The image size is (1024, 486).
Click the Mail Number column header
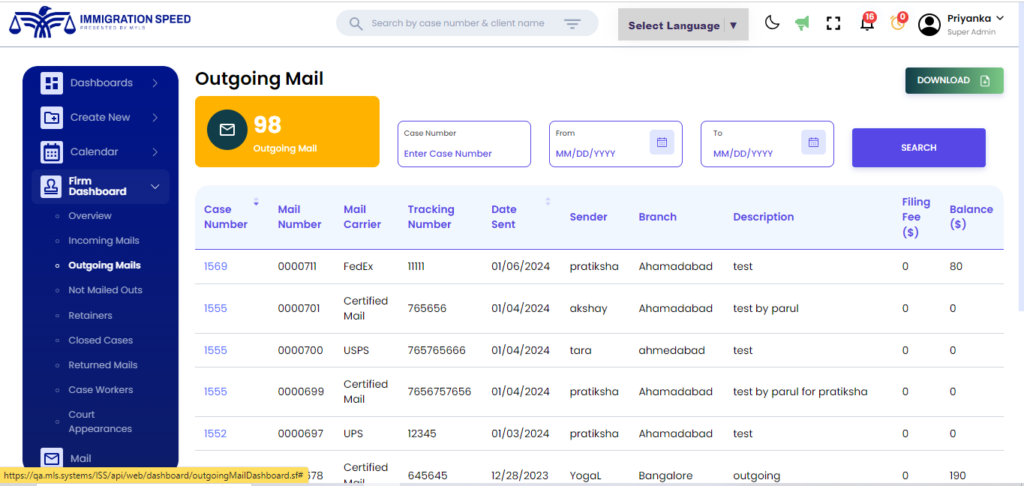(x=300, y=217)
